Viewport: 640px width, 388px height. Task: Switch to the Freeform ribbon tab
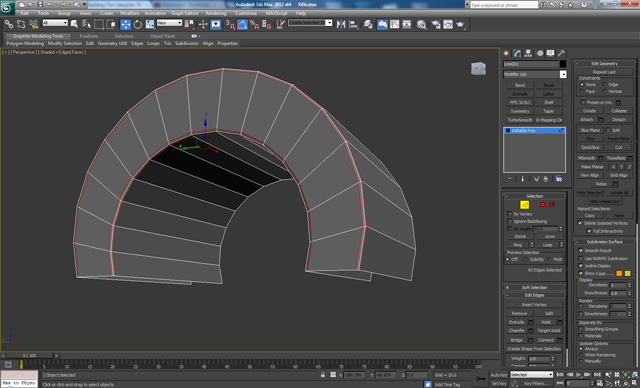click(89, 36)
